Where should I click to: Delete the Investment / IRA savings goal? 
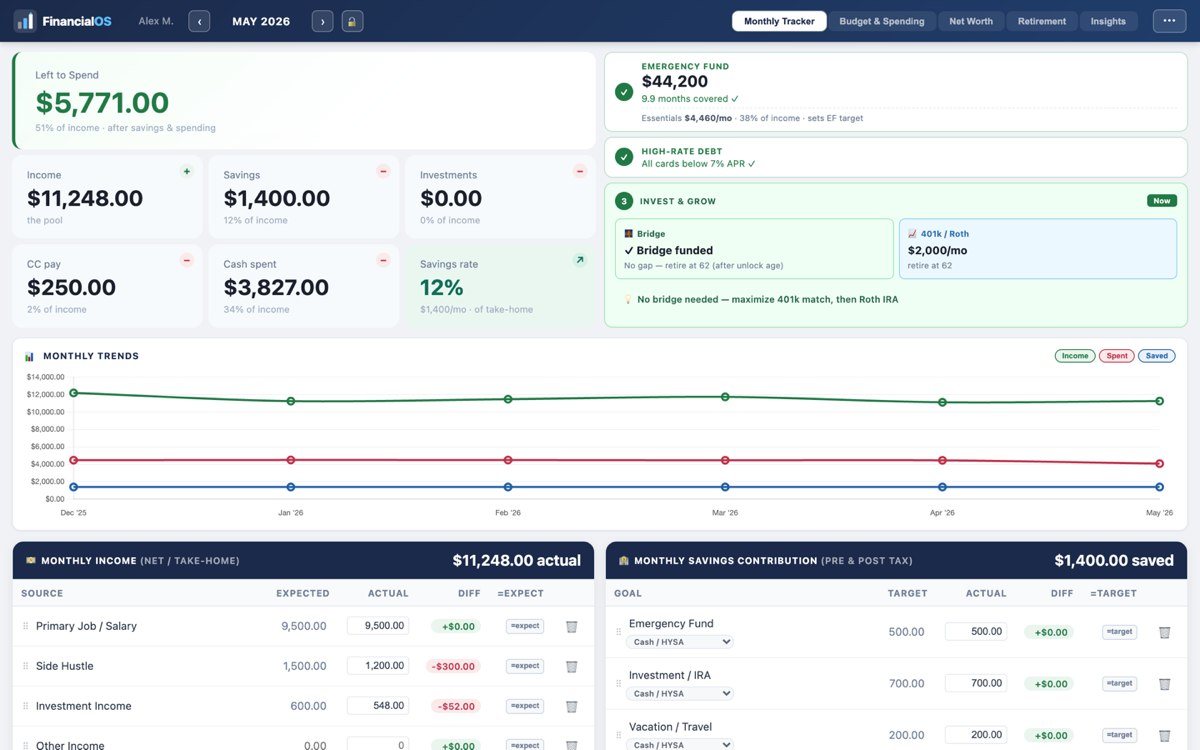pyautogui.click(x=1165, y=685)
